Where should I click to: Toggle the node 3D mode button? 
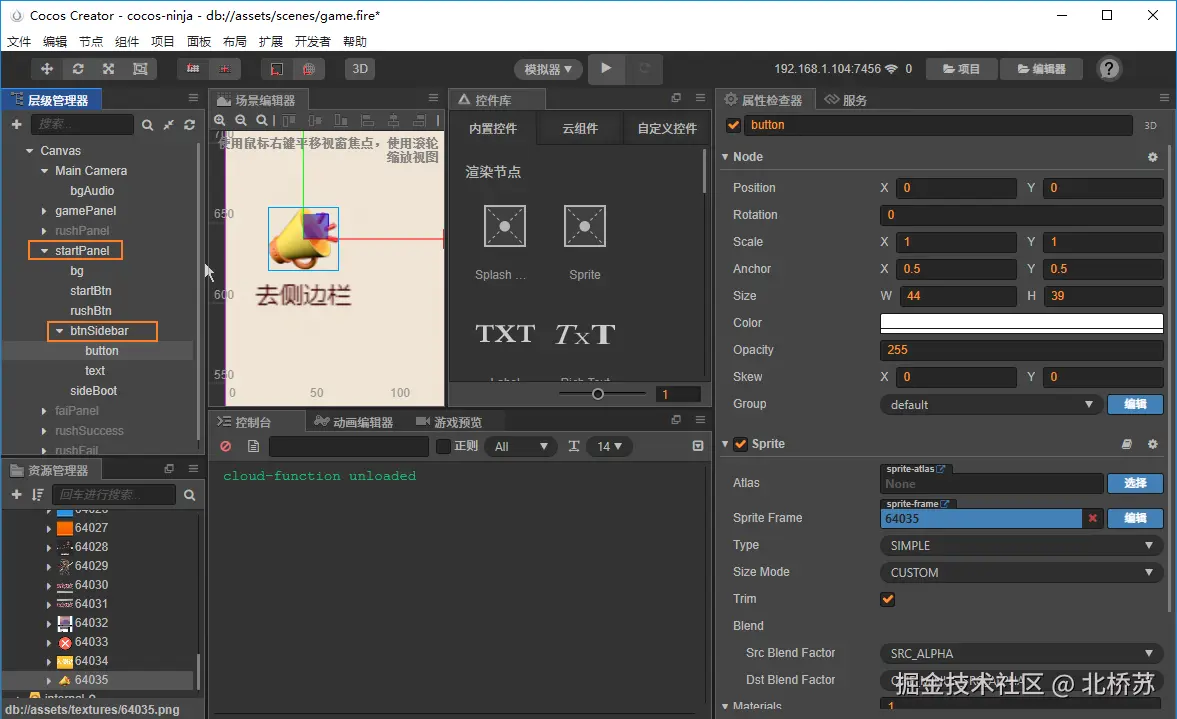(x=1150, y=126)
